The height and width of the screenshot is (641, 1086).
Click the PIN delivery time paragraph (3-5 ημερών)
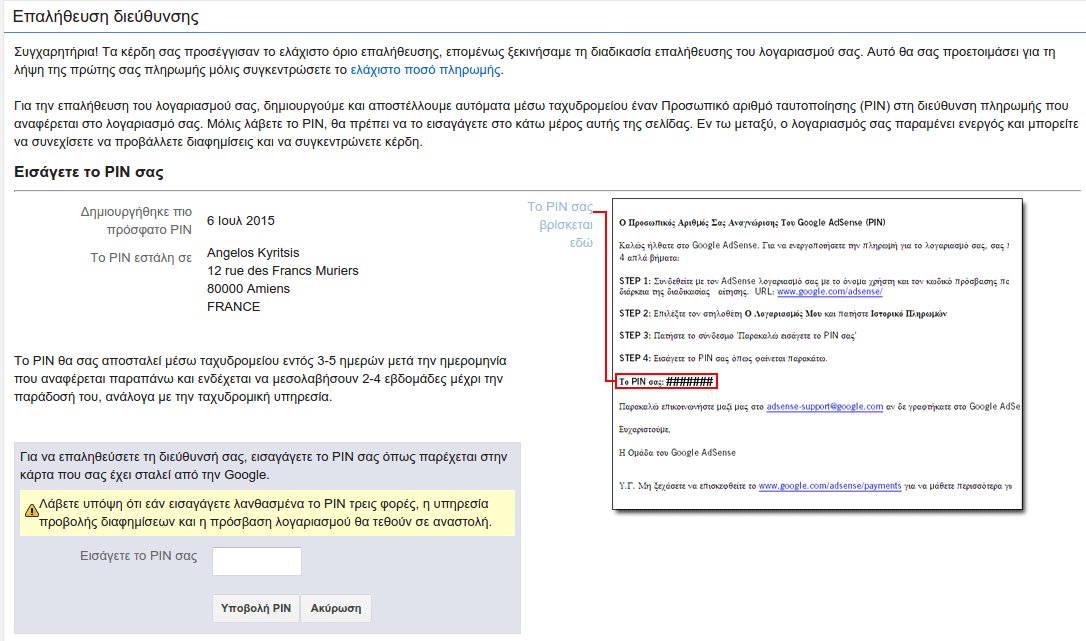[x=260, y=379]
